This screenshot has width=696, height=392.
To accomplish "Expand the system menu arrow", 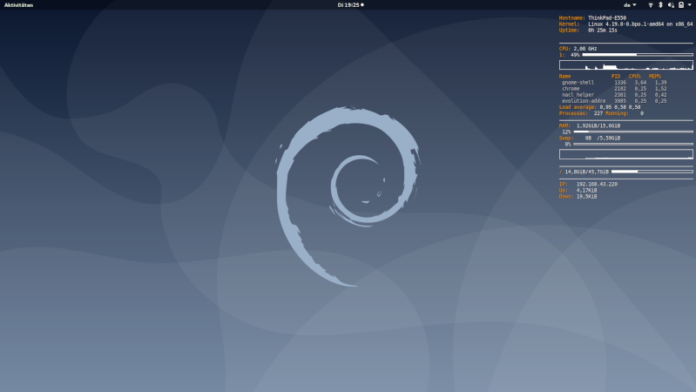I will [x=689, y=5].
